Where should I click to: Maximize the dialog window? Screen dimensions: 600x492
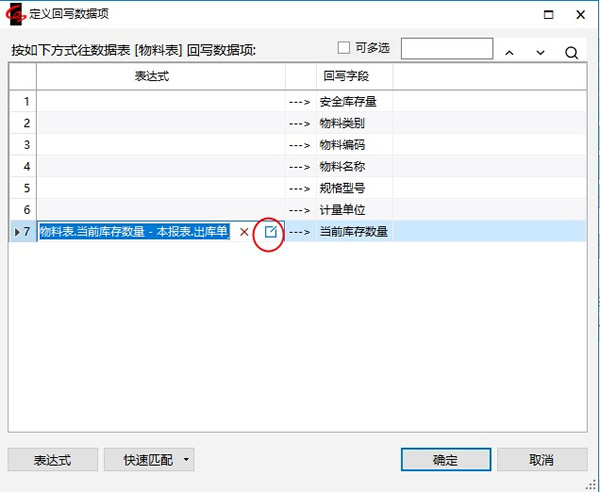click(x=546, y=15)
